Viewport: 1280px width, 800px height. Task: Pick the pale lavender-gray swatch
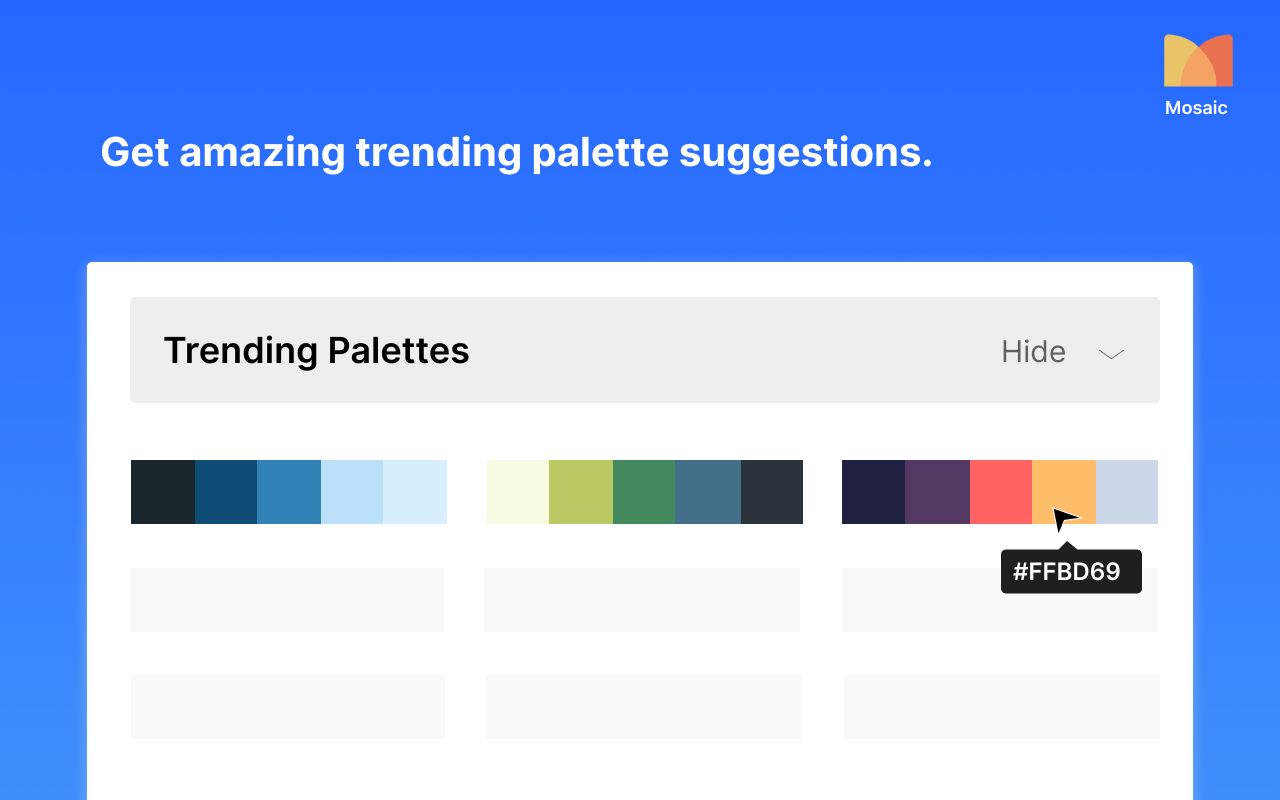click(1127, 492)
